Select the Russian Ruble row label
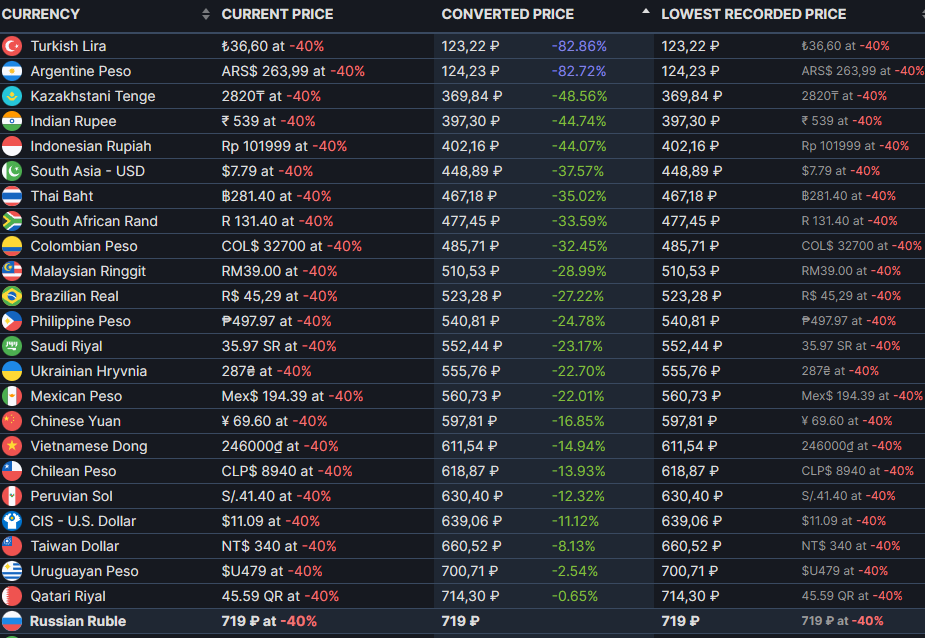This screenshot has height=638, width=925. (x=78, y=621)
